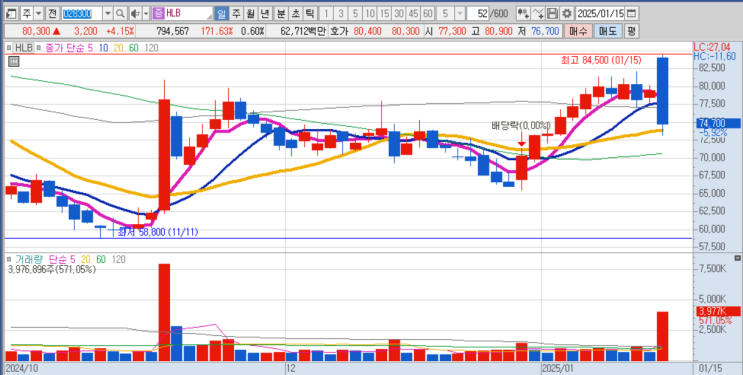743x375 pixels.
Task: Select the 년 yearly chart period
Action: point(264,13)
